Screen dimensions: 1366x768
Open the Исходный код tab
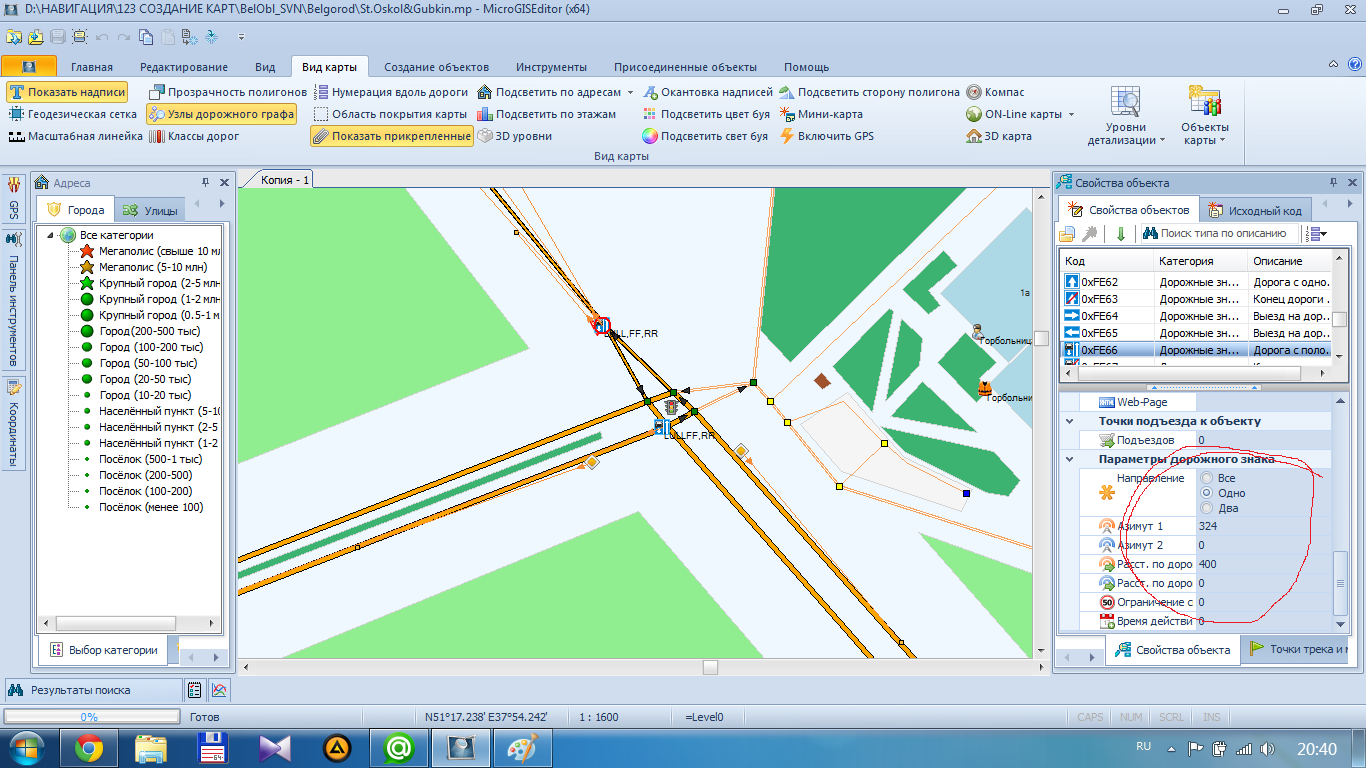coord(1255,210)
